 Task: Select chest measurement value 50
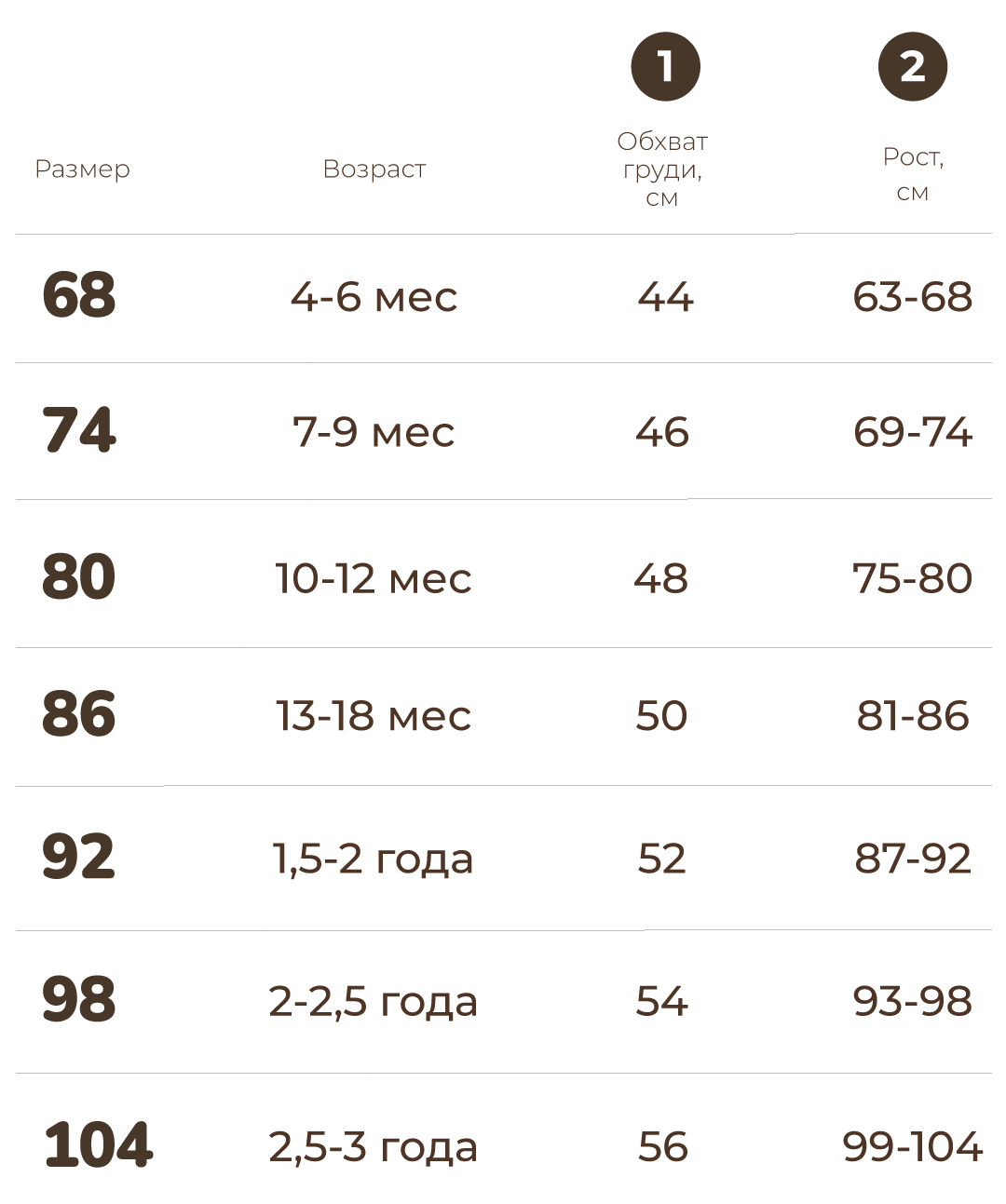coord(661,716)
